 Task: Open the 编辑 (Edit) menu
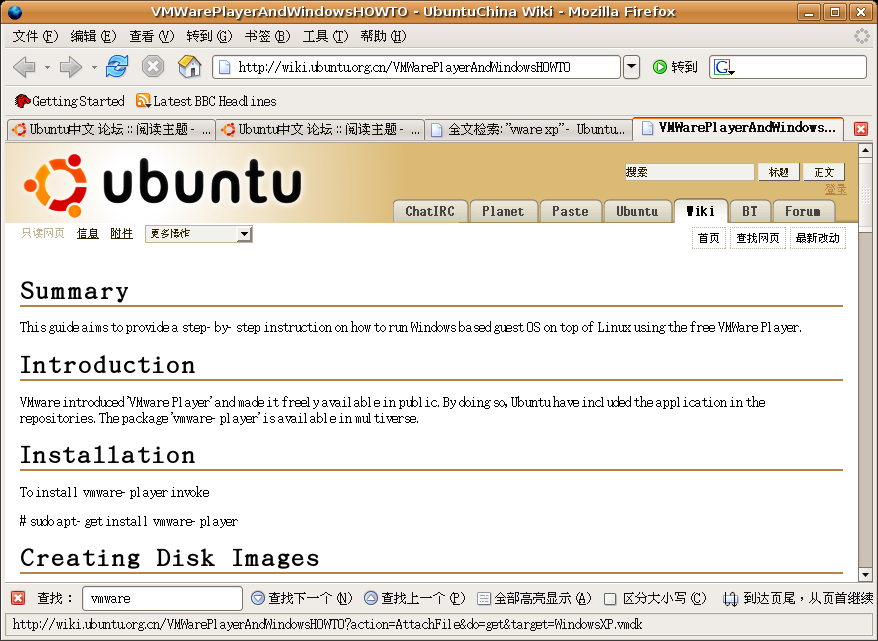point(94,36)
